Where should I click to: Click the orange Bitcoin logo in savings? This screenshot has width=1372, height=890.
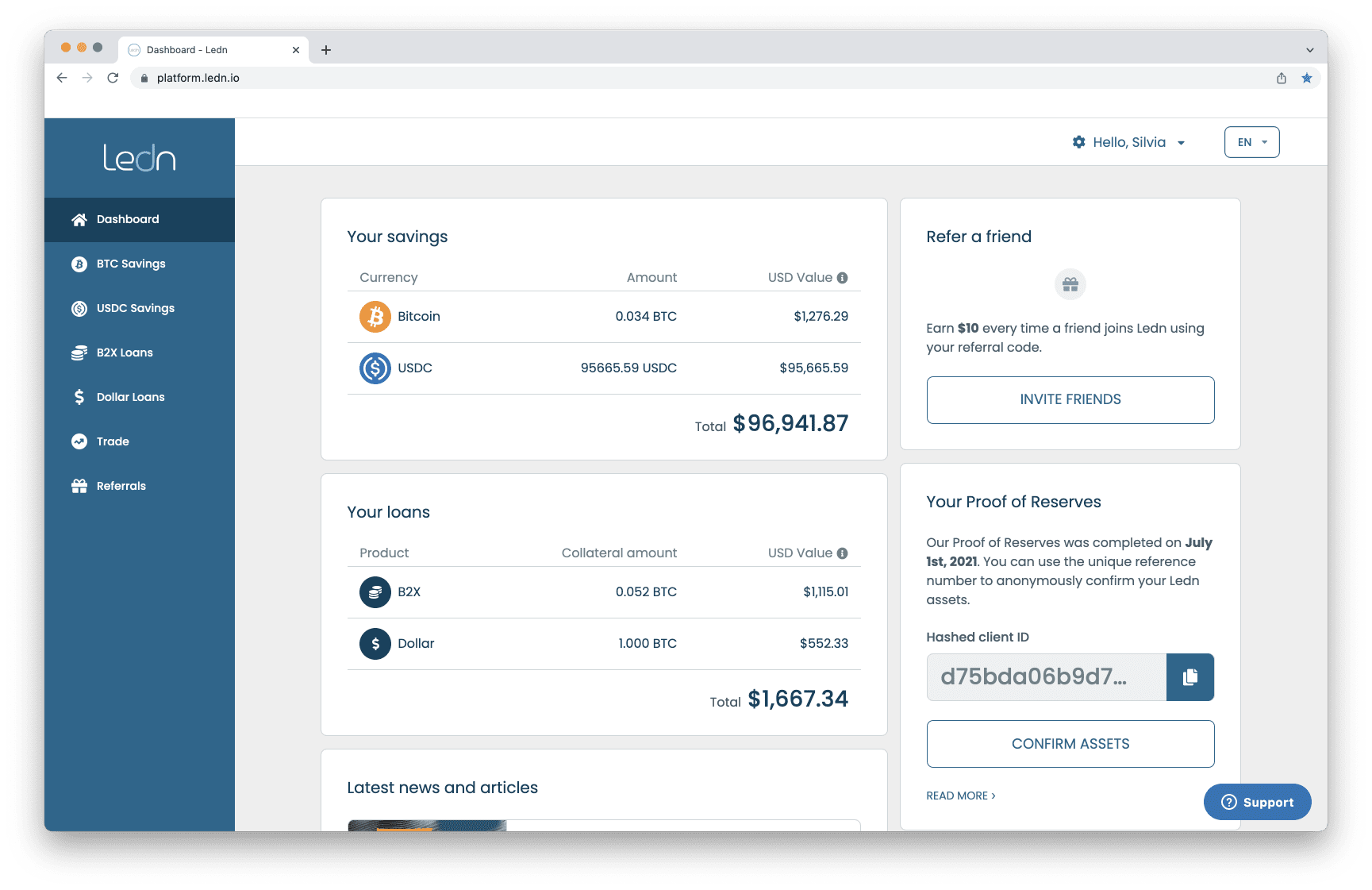(x=375, y=317)
